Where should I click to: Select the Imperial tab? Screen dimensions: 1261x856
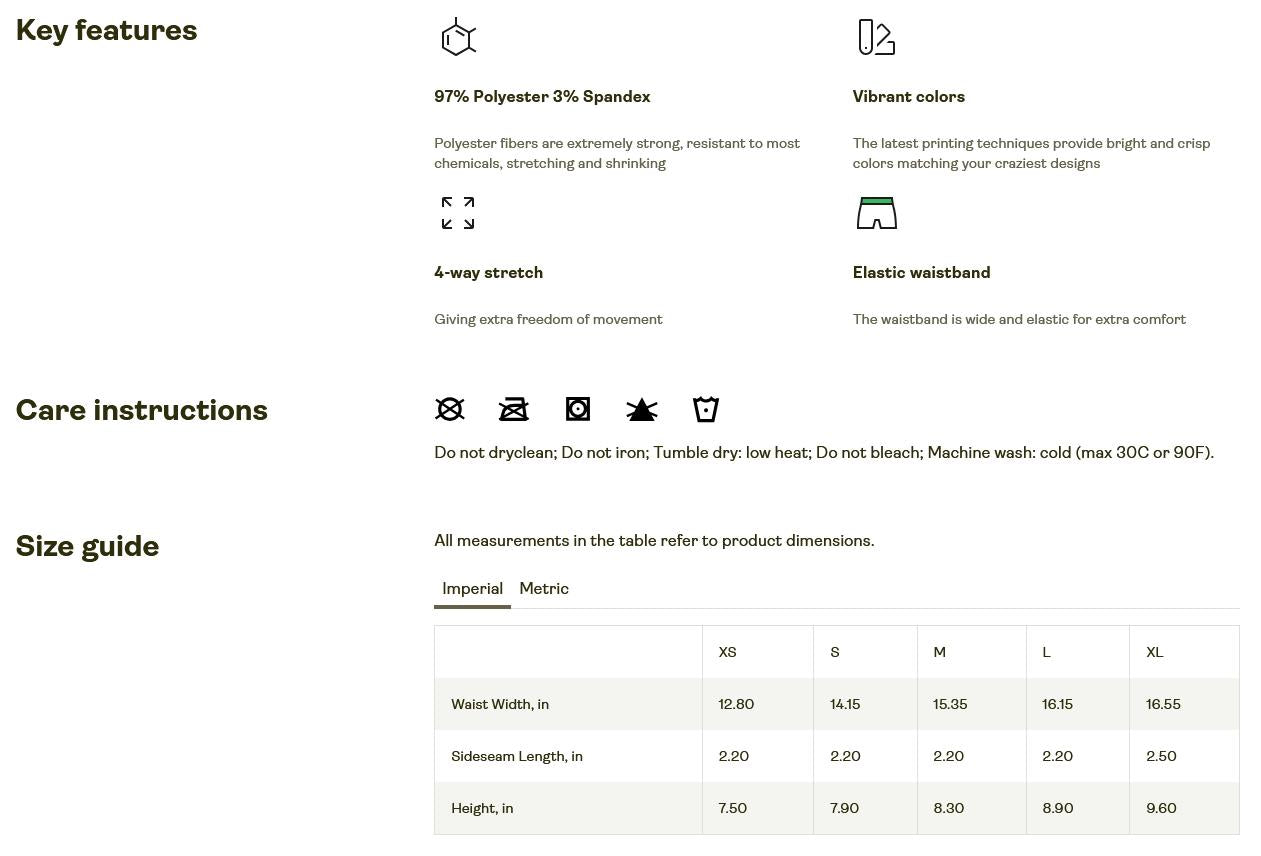click(x=472, y=589)
